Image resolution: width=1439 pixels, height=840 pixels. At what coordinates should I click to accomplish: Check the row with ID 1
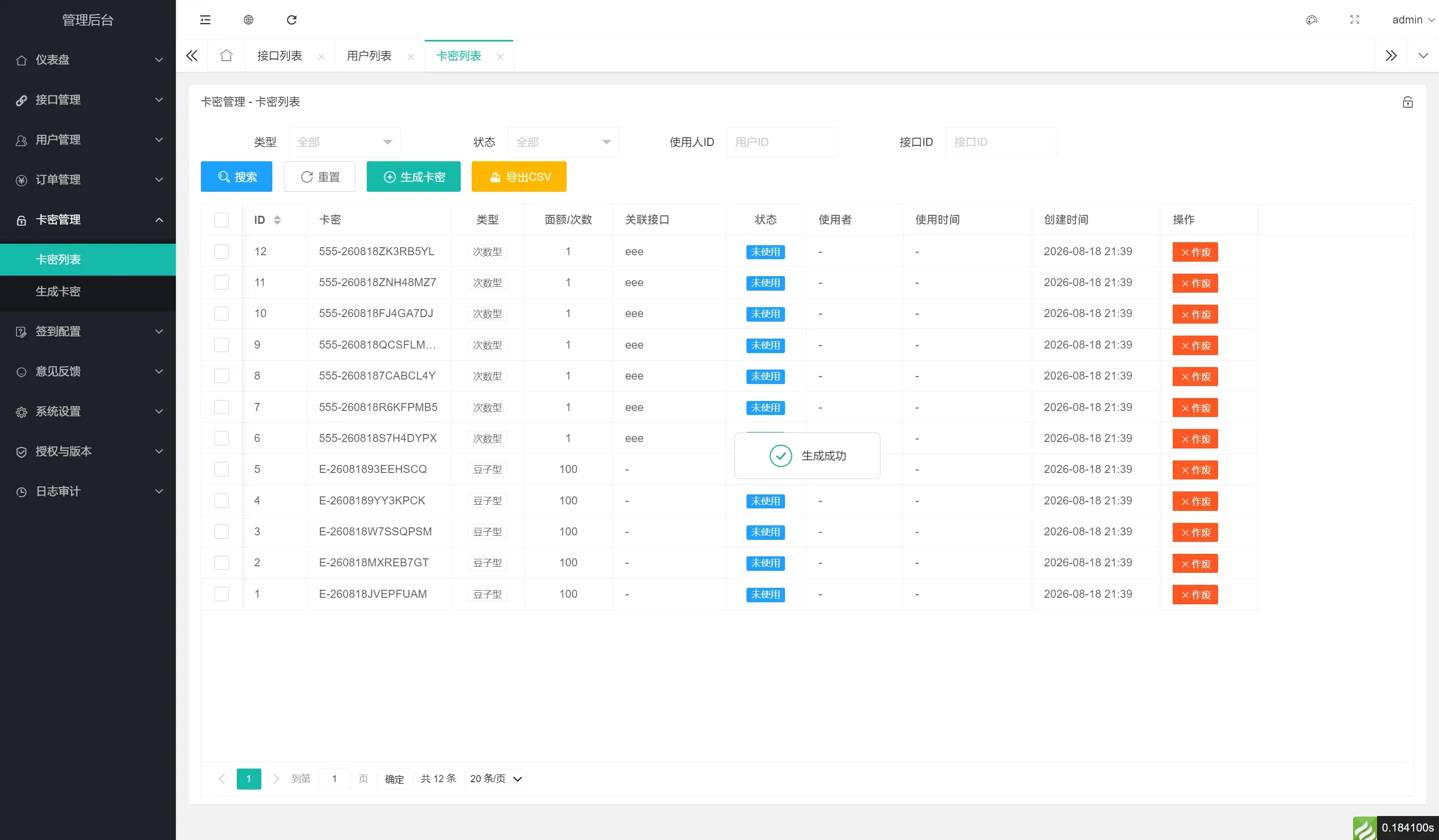(x=221, y=594)
